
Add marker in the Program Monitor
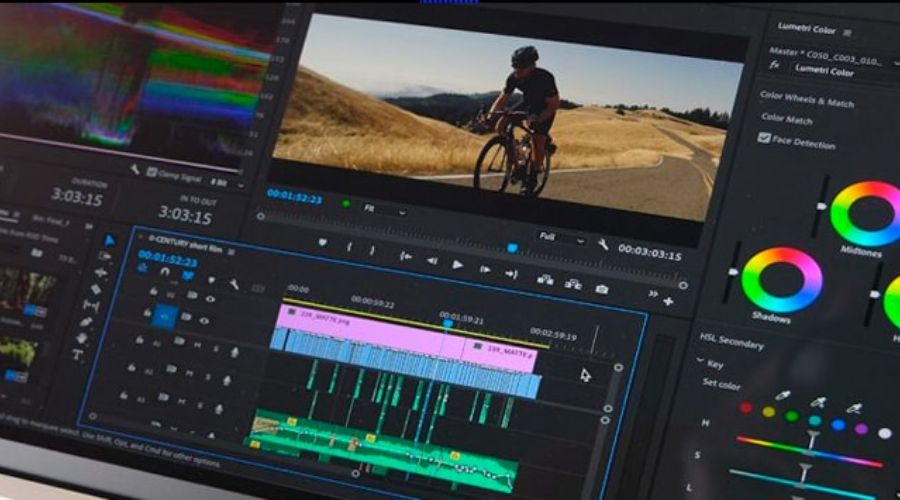point(323,243)
